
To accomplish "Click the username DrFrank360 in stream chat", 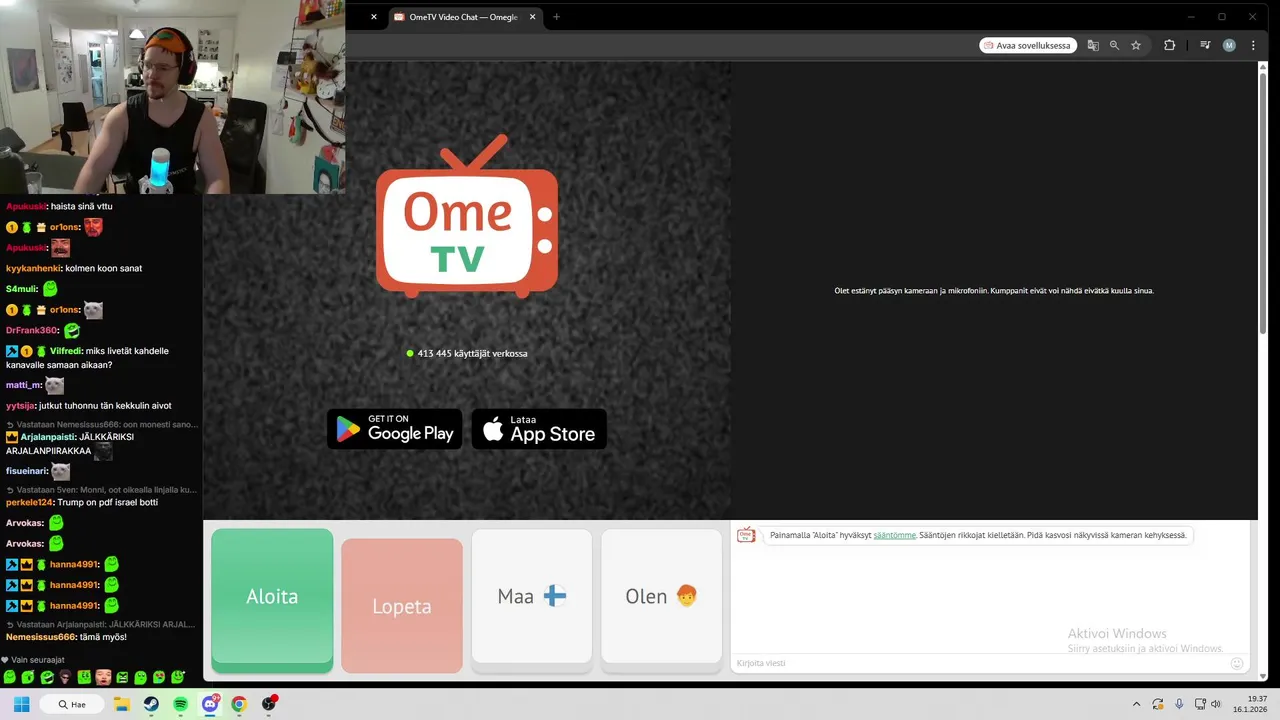I will pos(32,330).
